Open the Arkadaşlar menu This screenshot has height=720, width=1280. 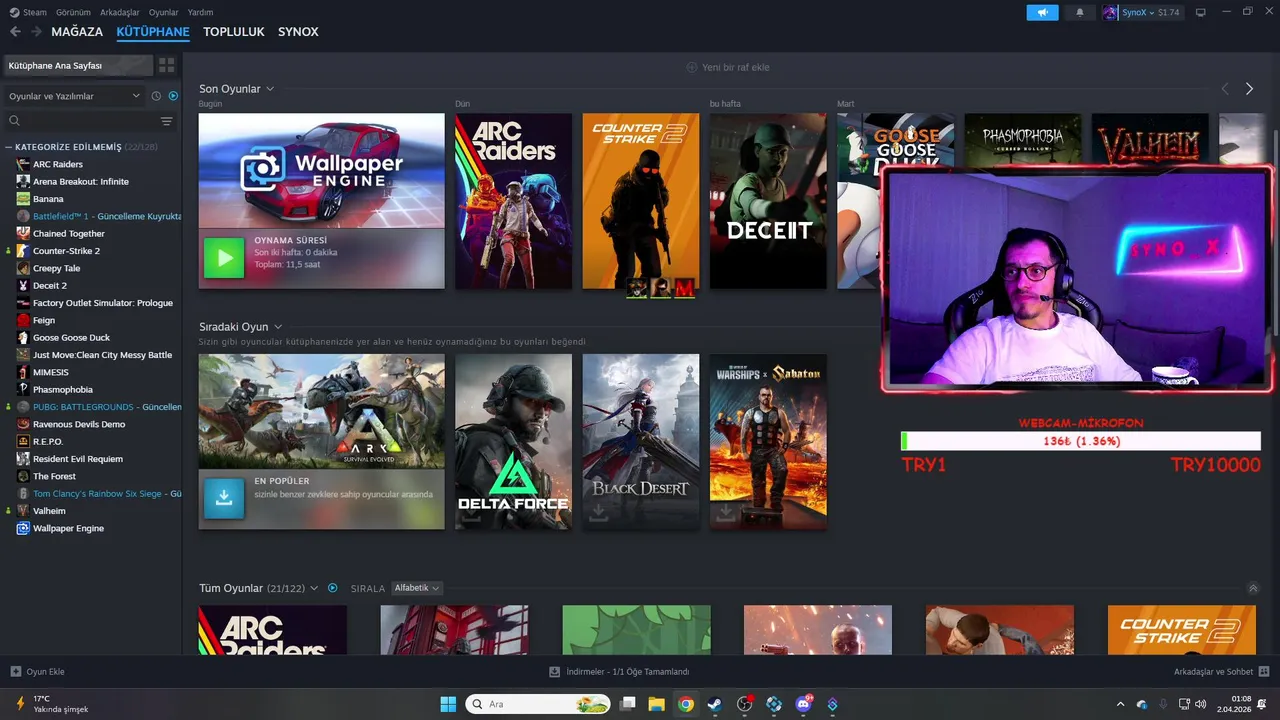coord(120,12)
